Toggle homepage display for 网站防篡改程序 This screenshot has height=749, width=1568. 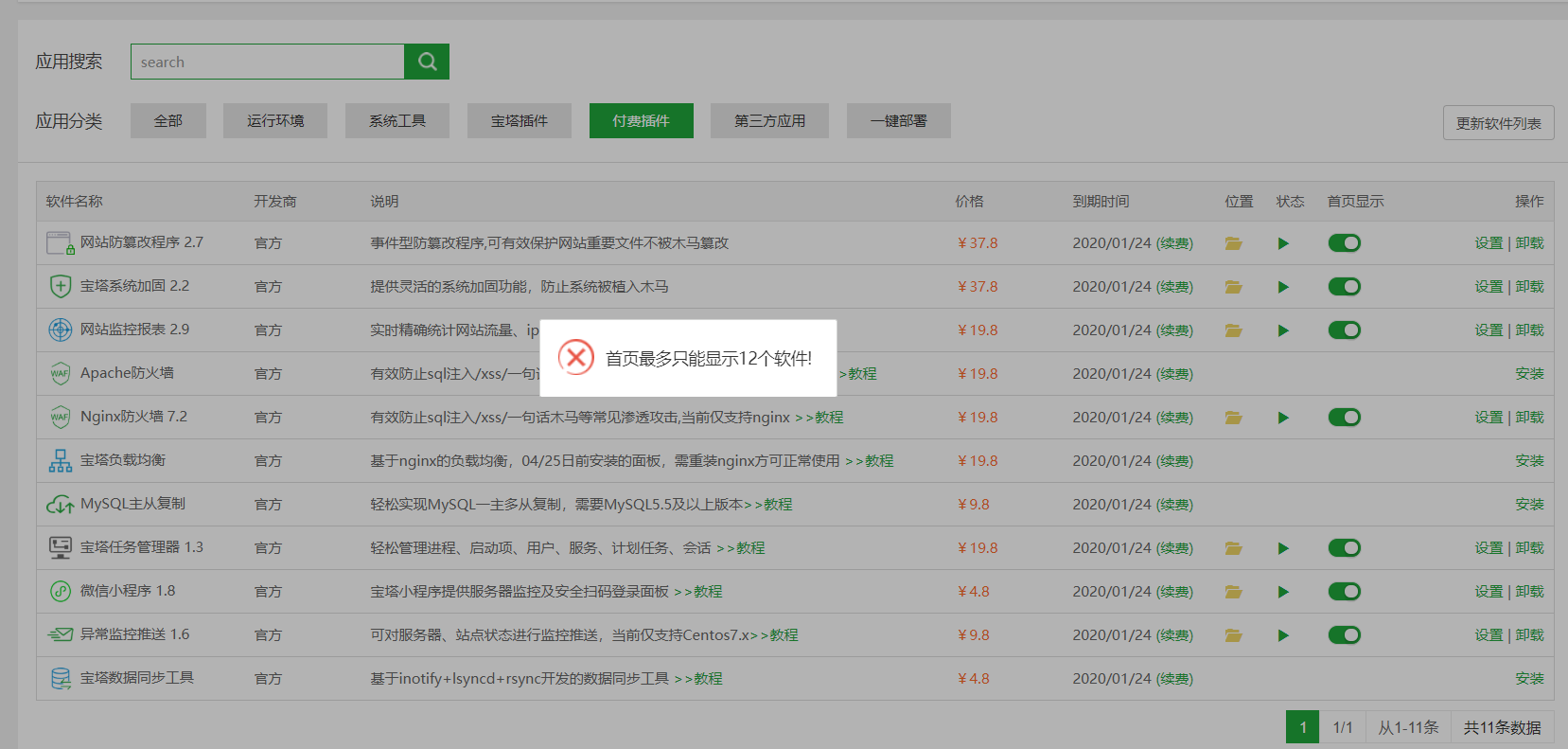tap(1345, 243)
